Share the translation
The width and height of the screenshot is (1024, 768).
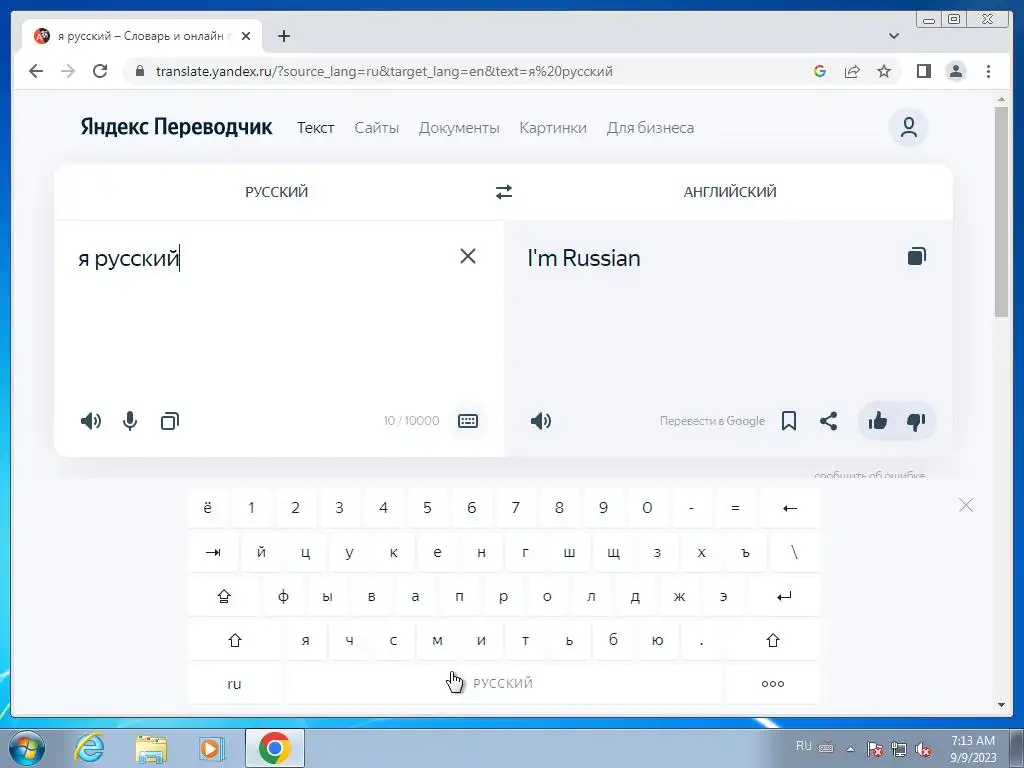(x=829, y=421)
